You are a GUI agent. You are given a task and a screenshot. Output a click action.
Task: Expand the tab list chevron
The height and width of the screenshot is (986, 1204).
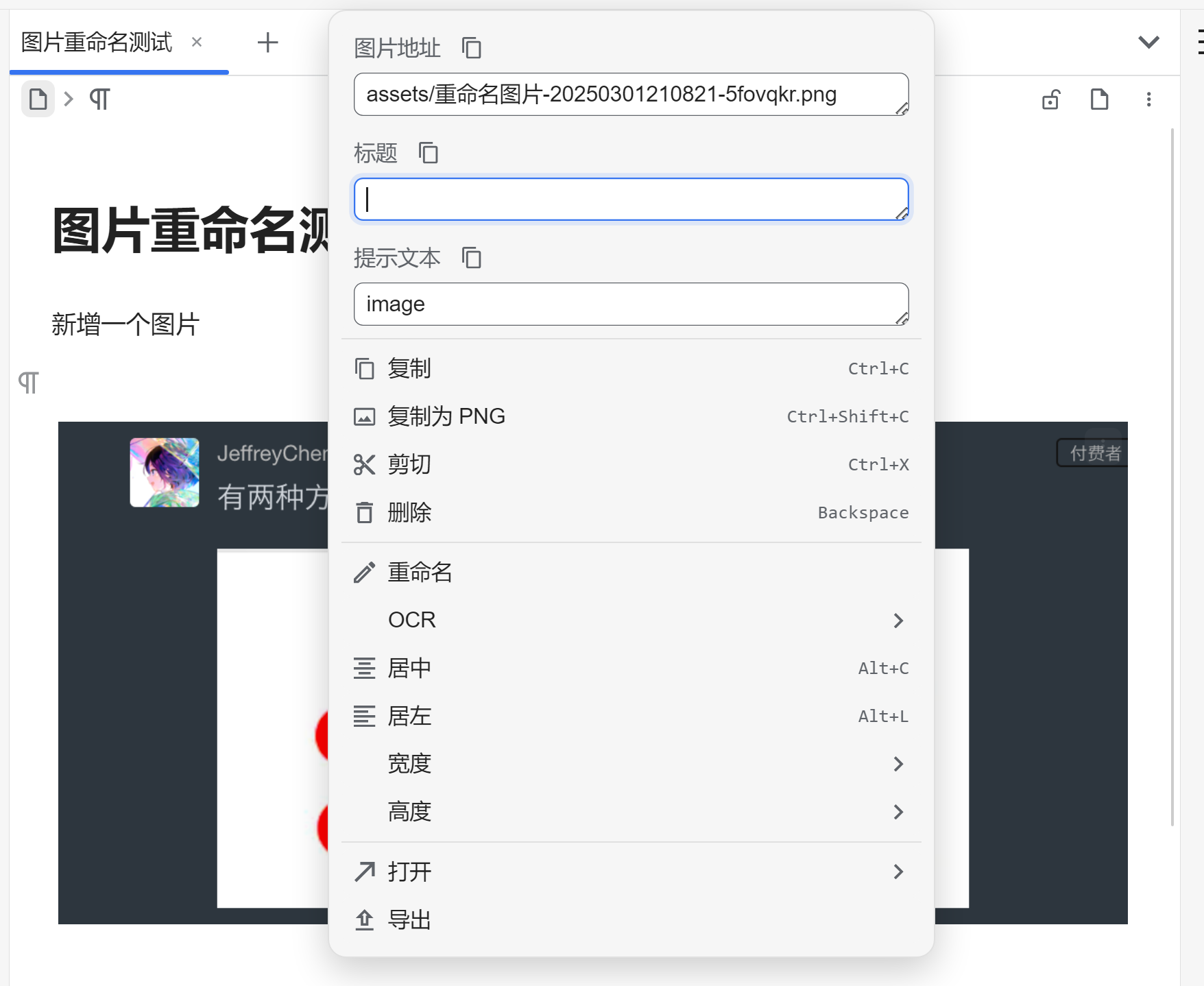1149,43
